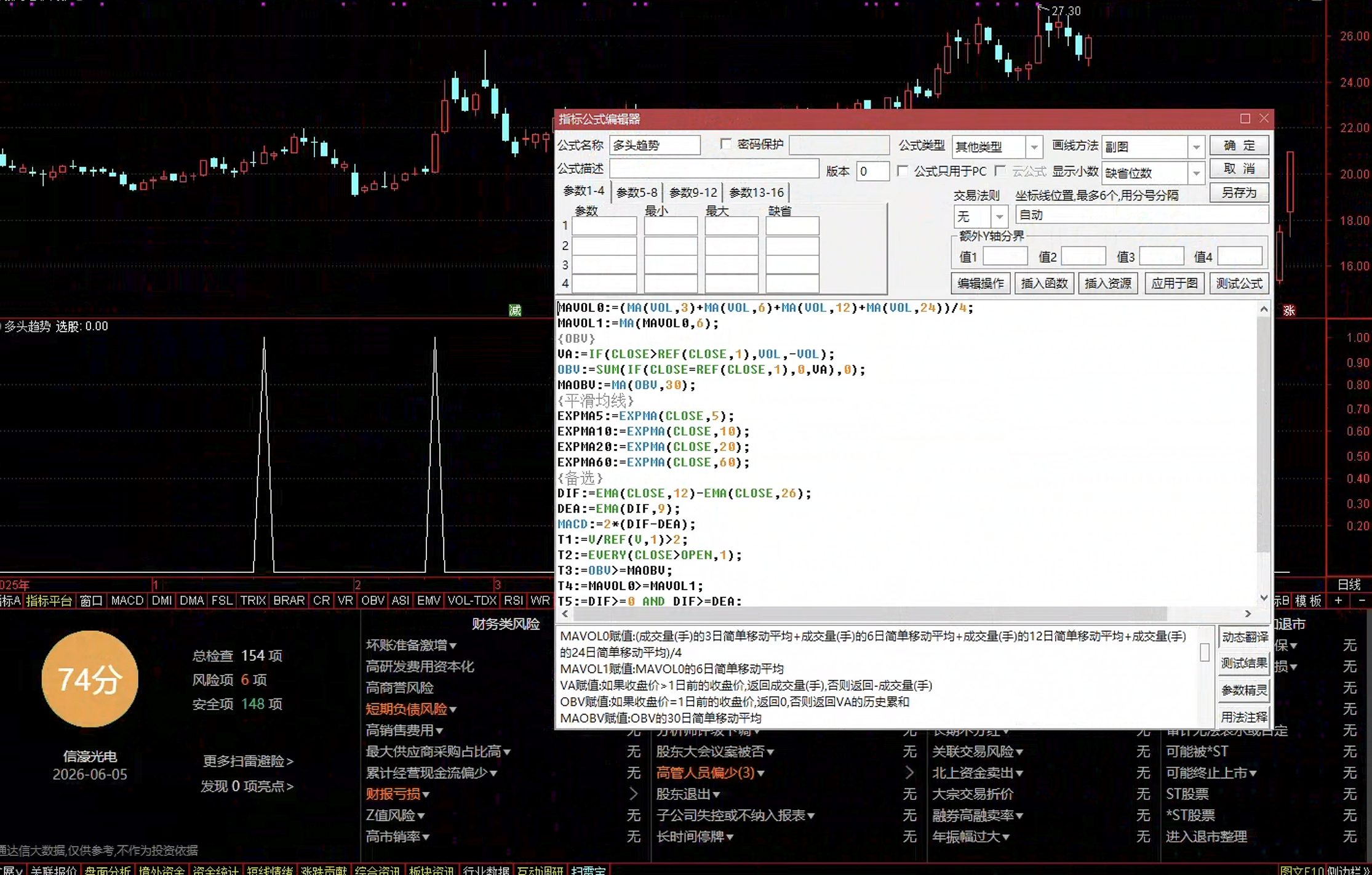
Task: Select the OBV indicator tab
Action: (373, 601)
